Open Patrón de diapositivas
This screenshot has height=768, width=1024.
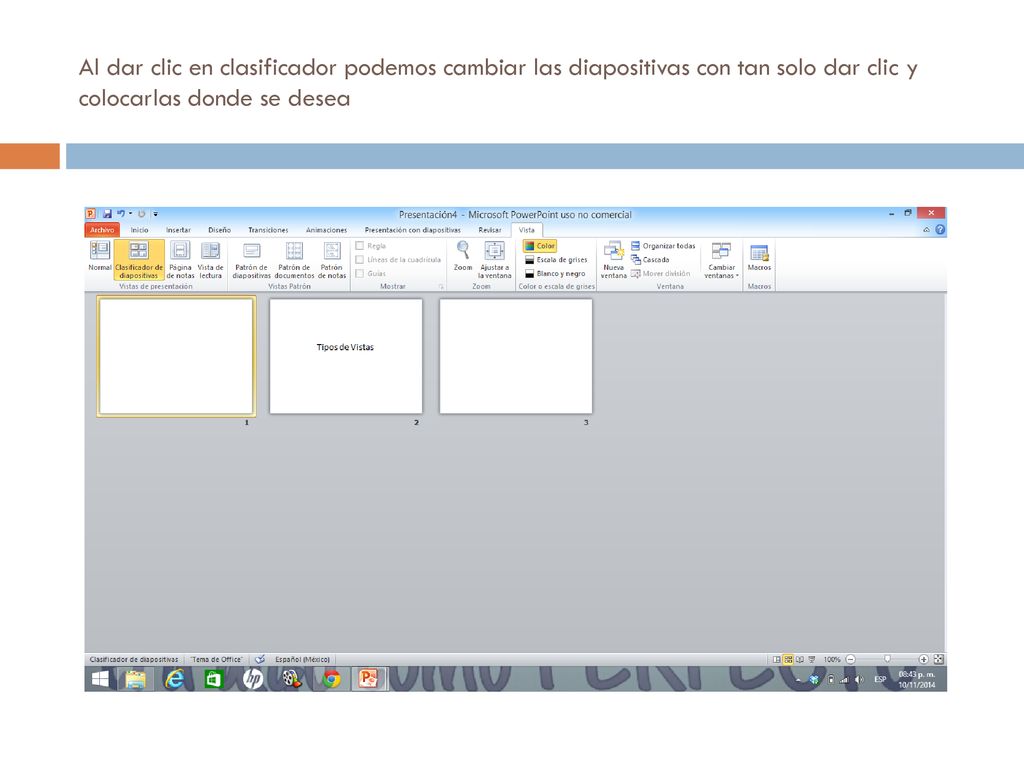click(251, 259)
